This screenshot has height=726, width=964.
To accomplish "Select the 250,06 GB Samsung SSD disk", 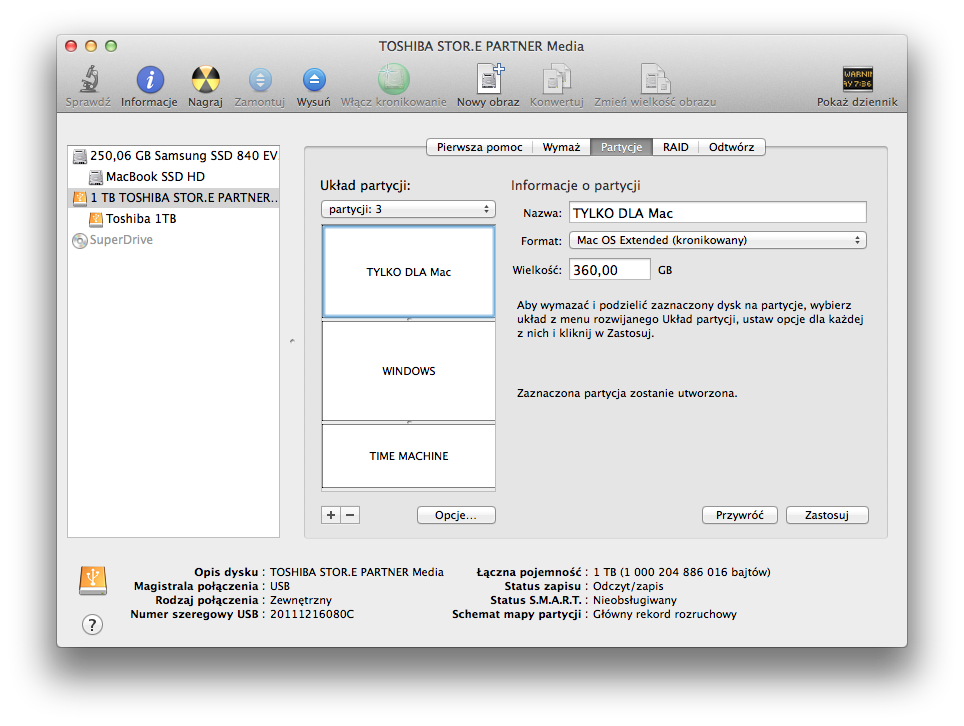I will coord(174,156).
